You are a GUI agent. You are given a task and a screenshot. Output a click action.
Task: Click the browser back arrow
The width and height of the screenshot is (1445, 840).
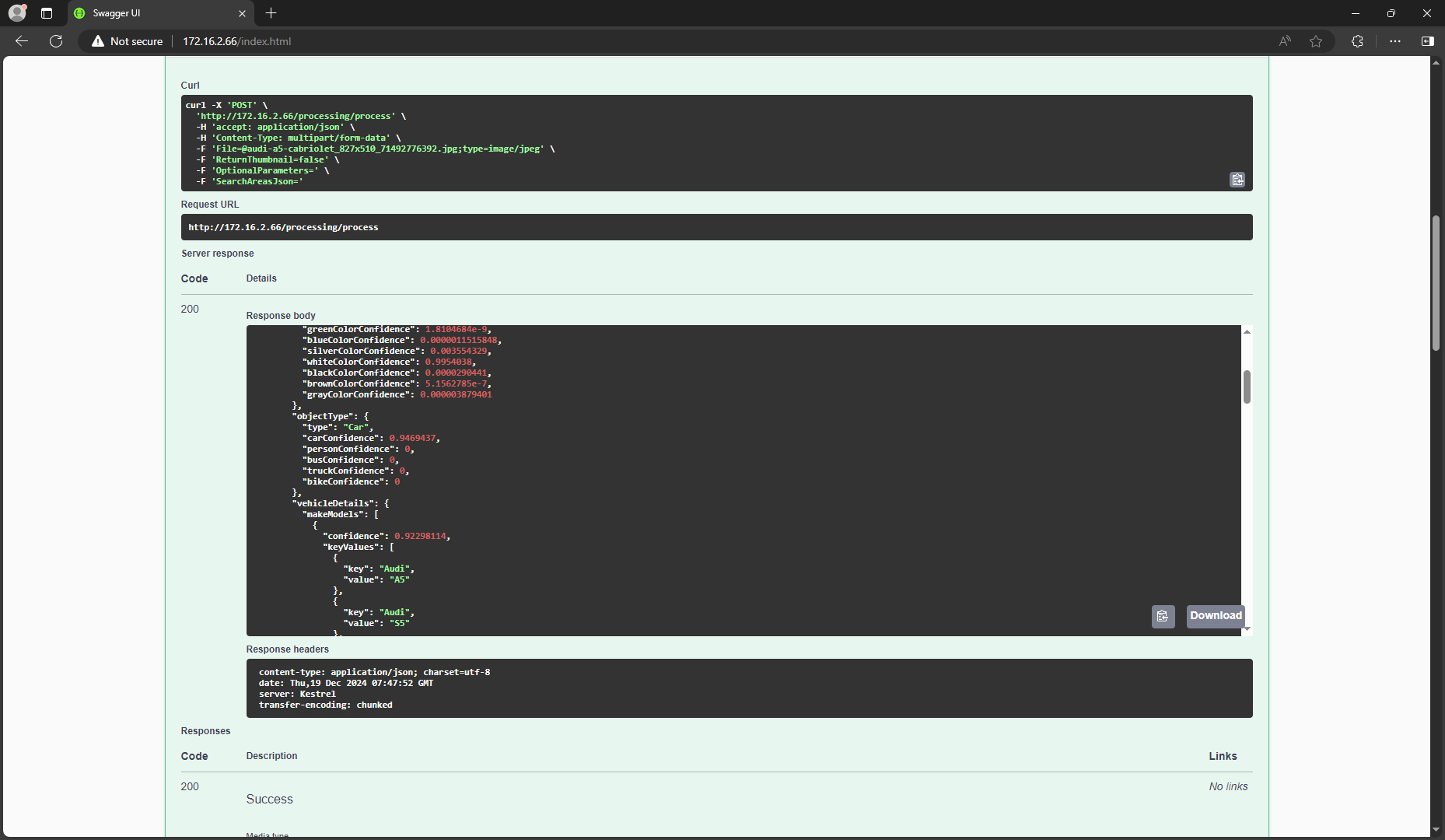pos(22,41)
